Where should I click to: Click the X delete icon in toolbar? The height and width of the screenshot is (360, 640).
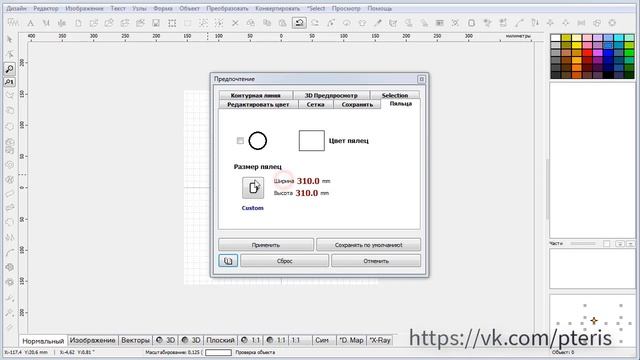tap(235, 23)
